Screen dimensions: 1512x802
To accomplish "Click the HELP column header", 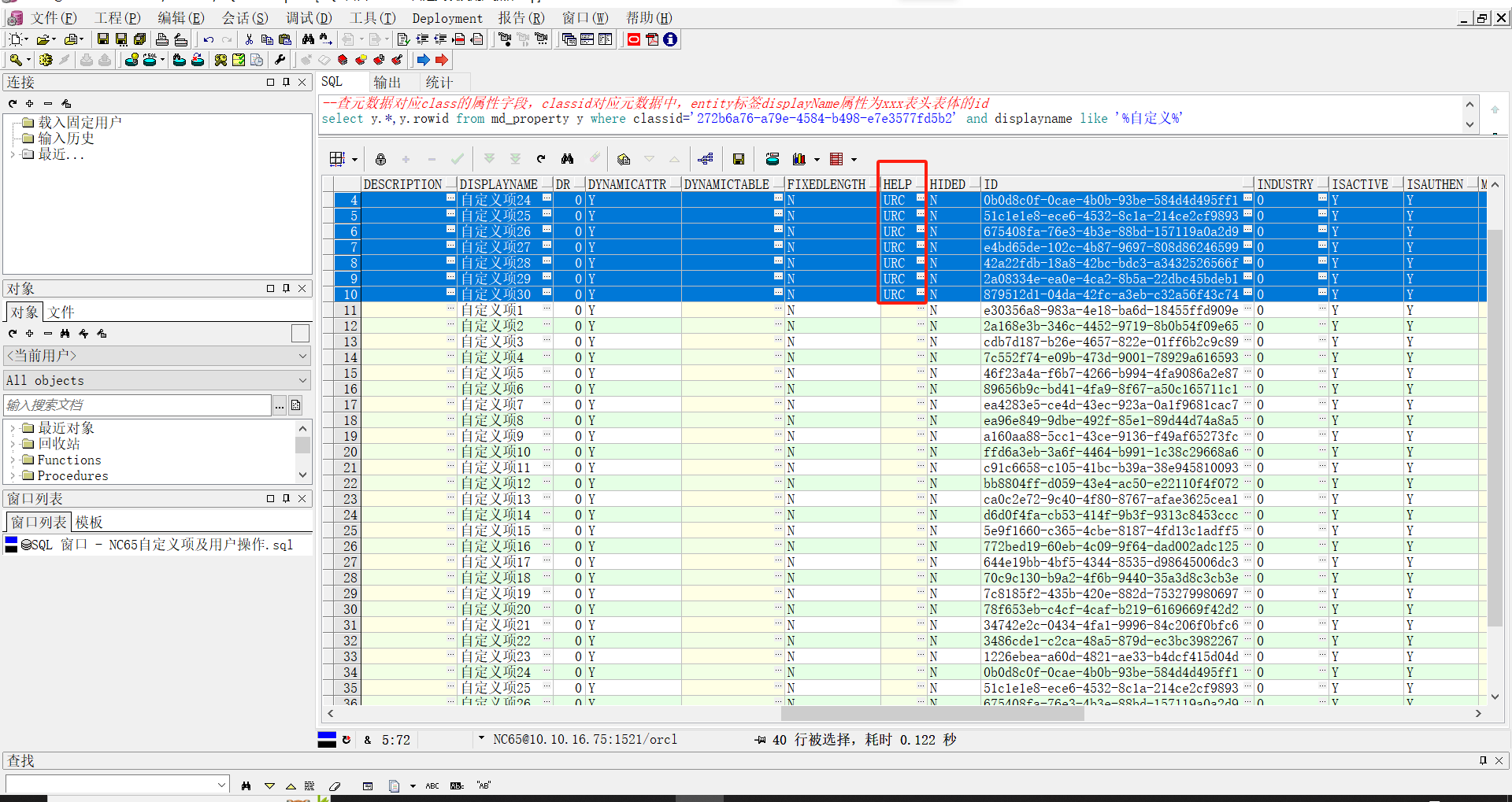I will click(902, 184).
